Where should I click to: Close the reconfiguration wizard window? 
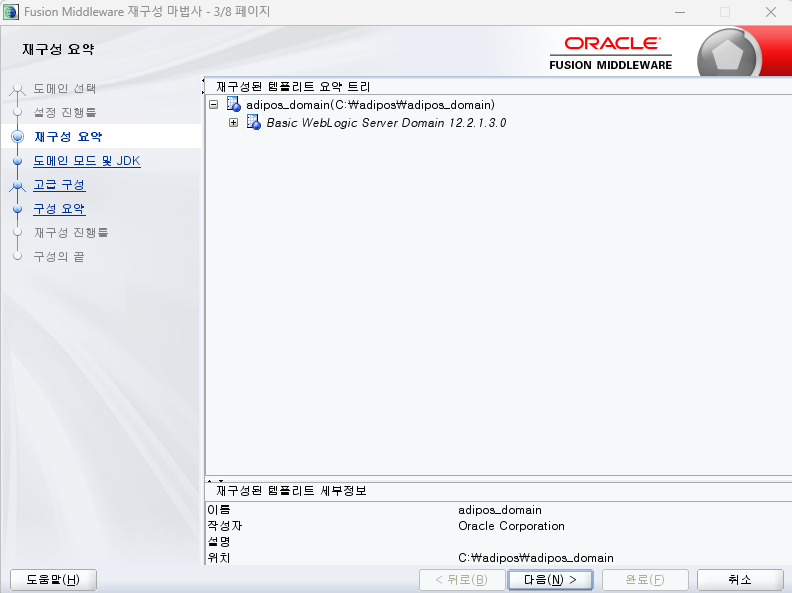(771, 12)
